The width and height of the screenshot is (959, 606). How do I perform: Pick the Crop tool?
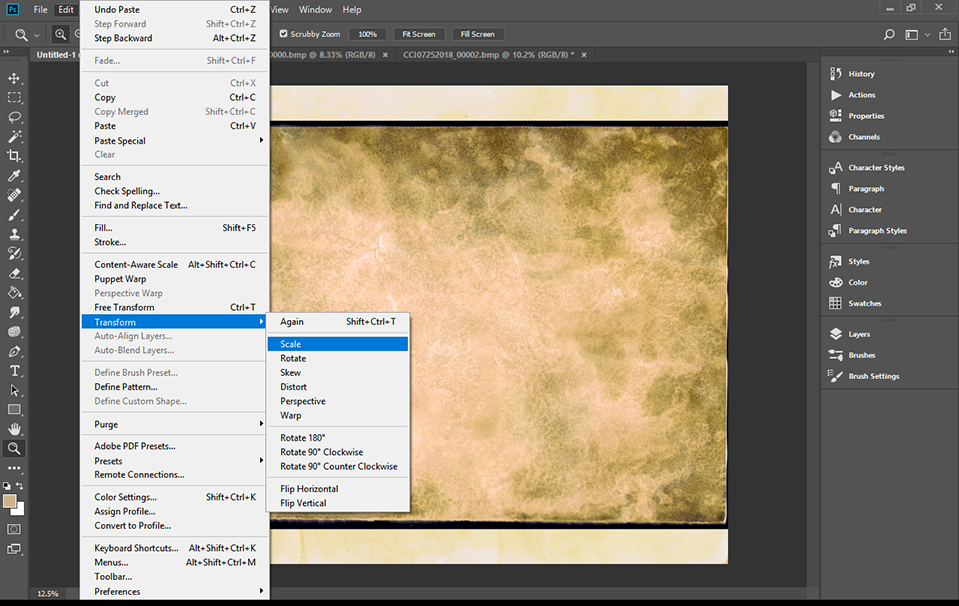pos(14,156)
